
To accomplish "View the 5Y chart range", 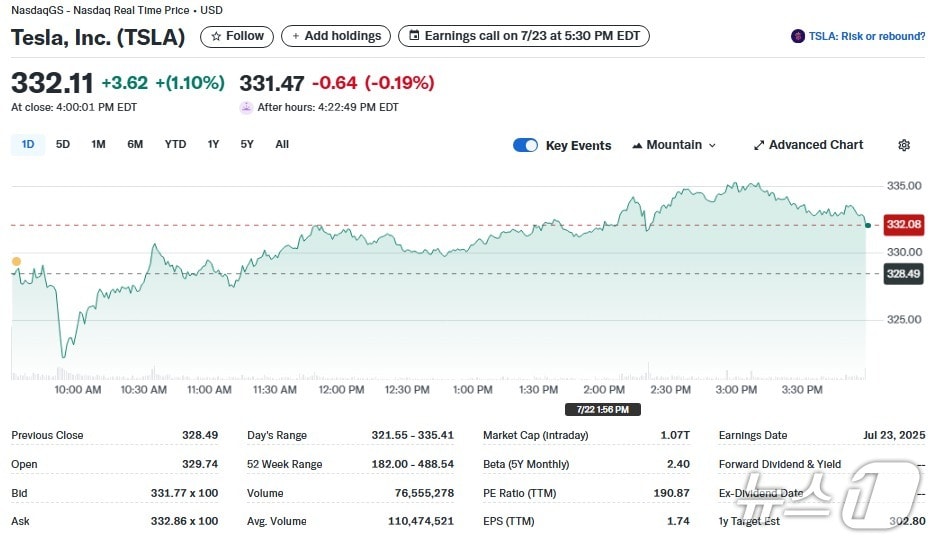I will 247,144.
